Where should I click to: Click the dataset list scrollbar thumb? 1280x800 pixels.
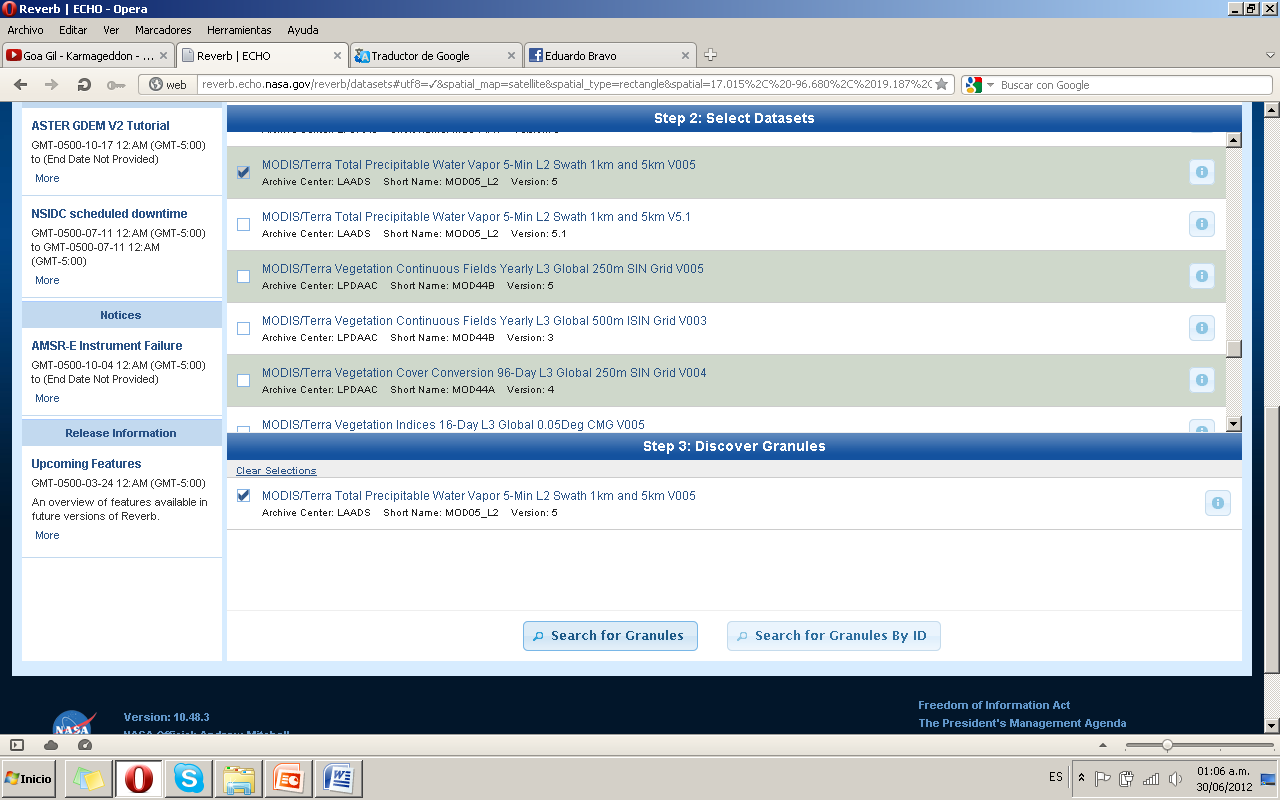[x=1234, y=348]
